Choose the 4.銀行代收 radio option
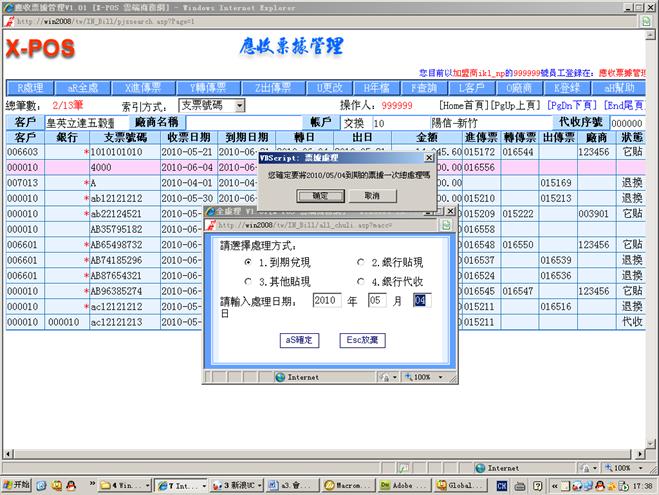659x495 pixels. pyautogui.click(x=361, y=282)
